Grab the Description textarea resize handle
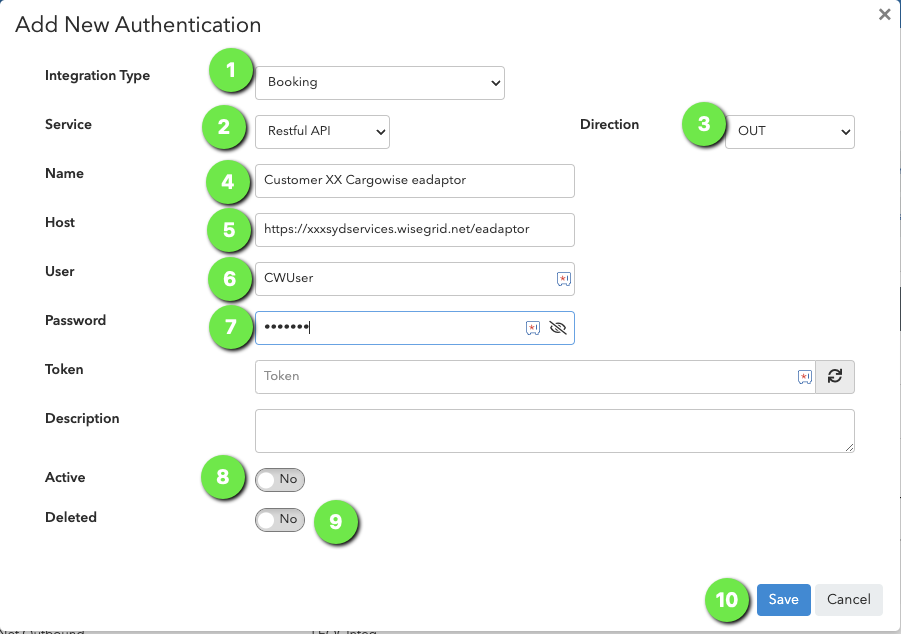 pyautogui.click(x=849, y=447)
